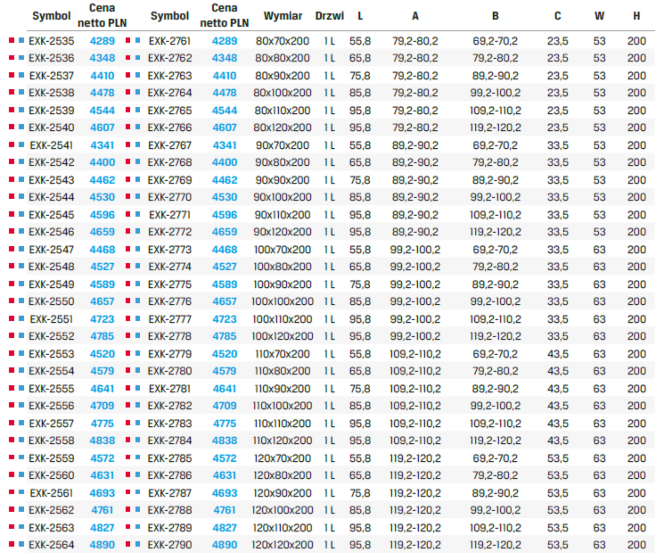Click price 4693 next to EXK-2561
The height and width of the screenshot is (560, 656).
click(x=102, y=493)
